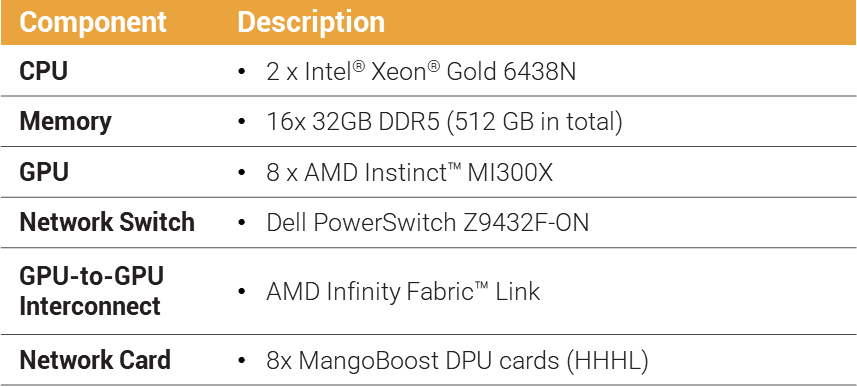The width and height of the screenshot is (857, 387).
Task: Select the GPU-to-GPU Interconnect label
Action: [x=91, y=291]
